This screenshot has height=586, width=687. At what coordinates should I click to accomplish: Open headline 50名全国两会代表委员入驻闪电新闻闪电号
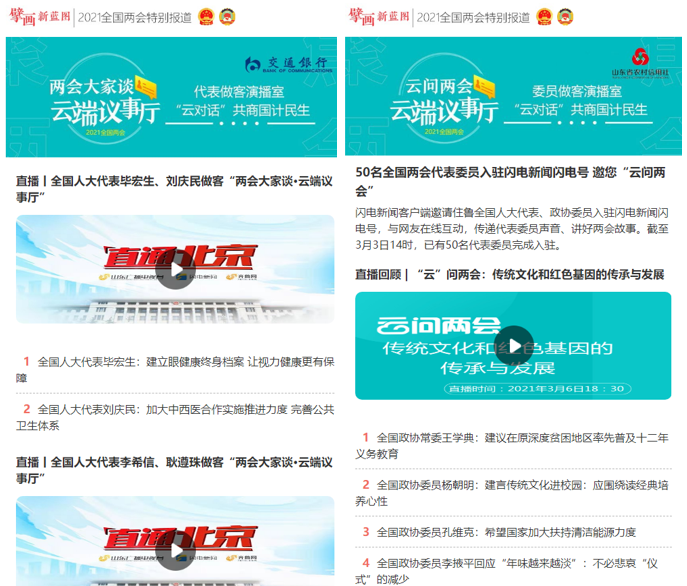(510, 181)
